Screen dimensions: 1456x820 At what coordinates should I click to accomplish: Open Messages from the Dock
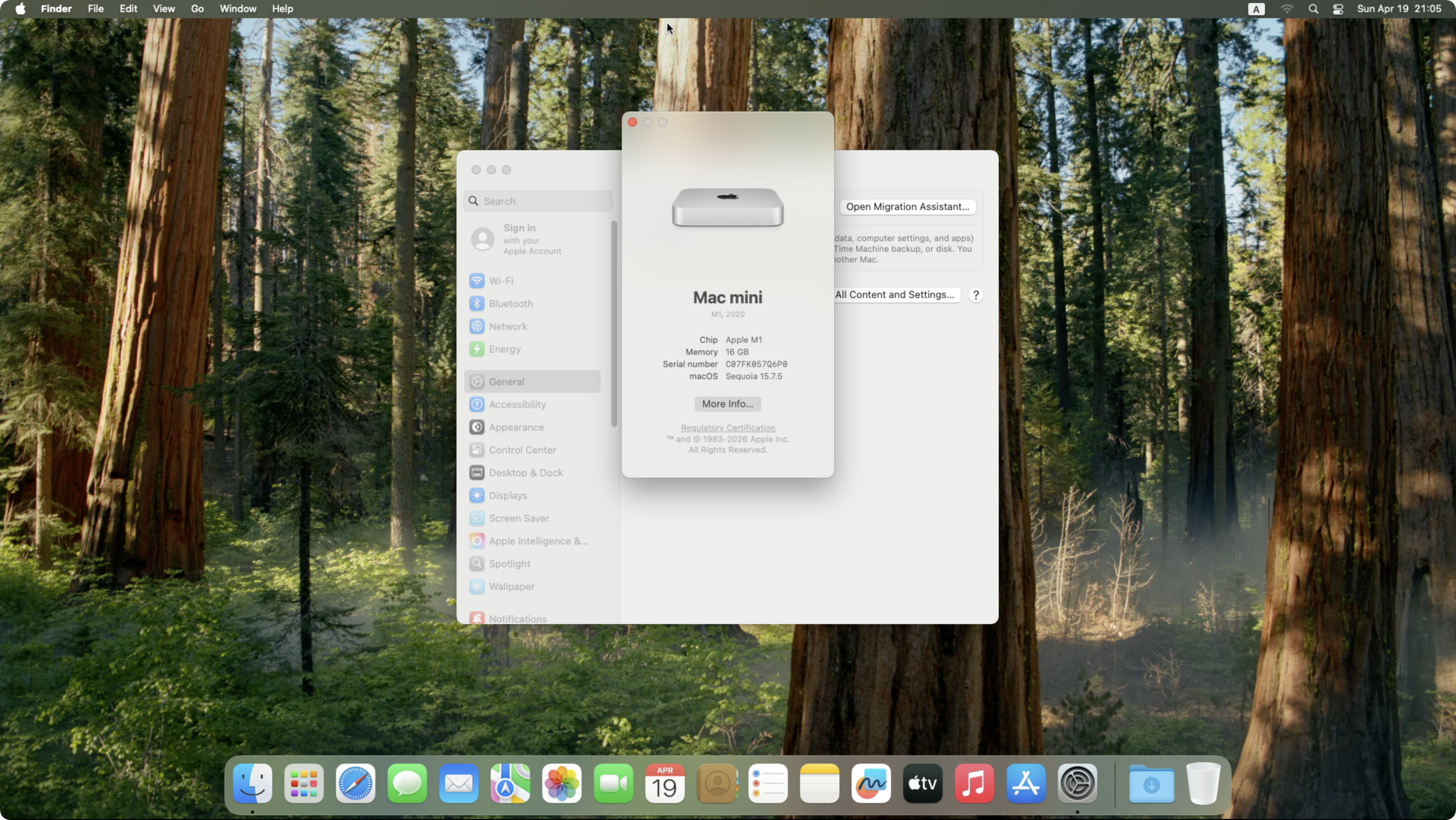click(407, 783)
